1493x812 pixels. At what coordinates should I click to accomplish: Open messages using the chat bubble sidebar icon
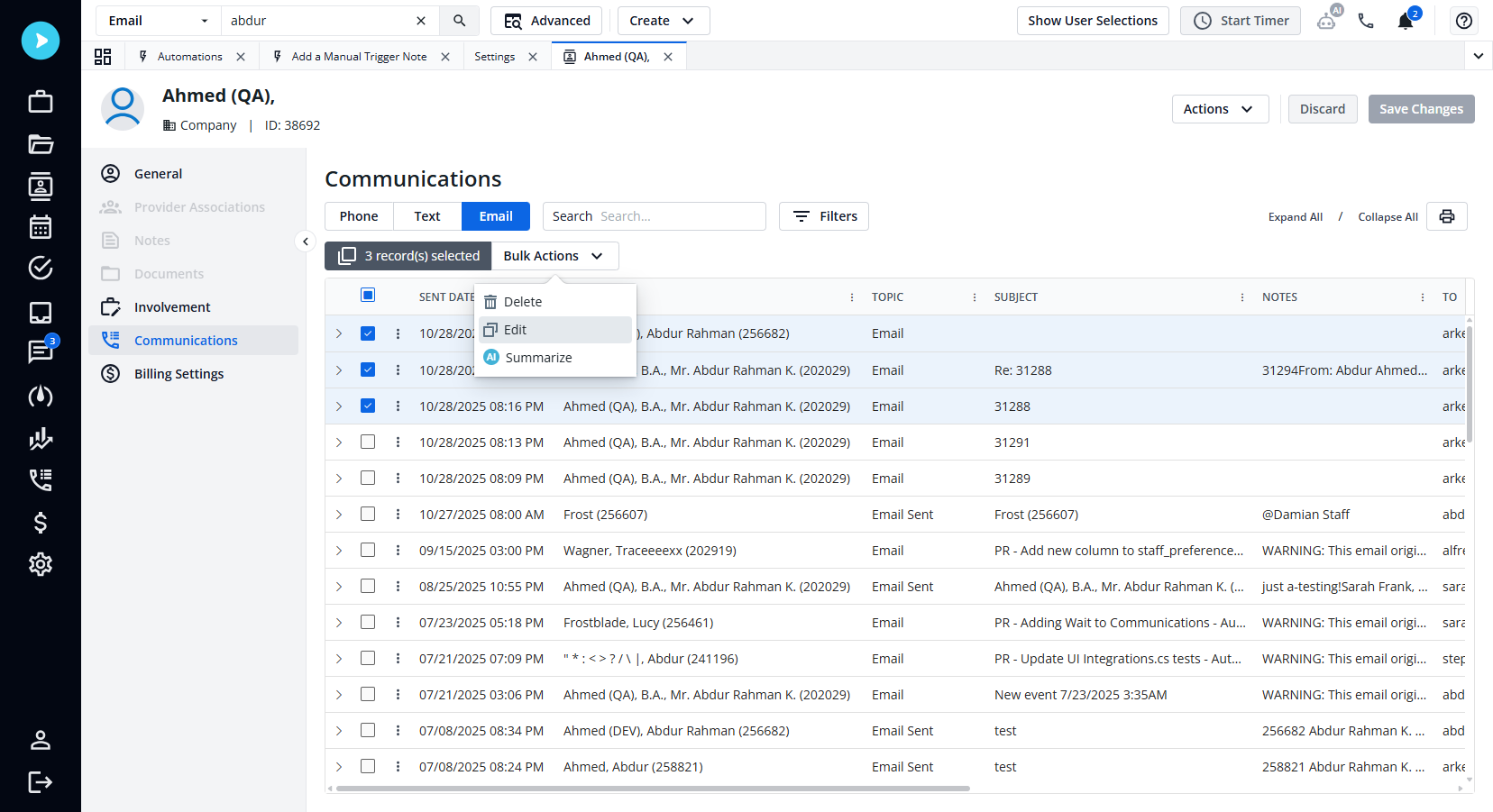(x=40, y=351)
